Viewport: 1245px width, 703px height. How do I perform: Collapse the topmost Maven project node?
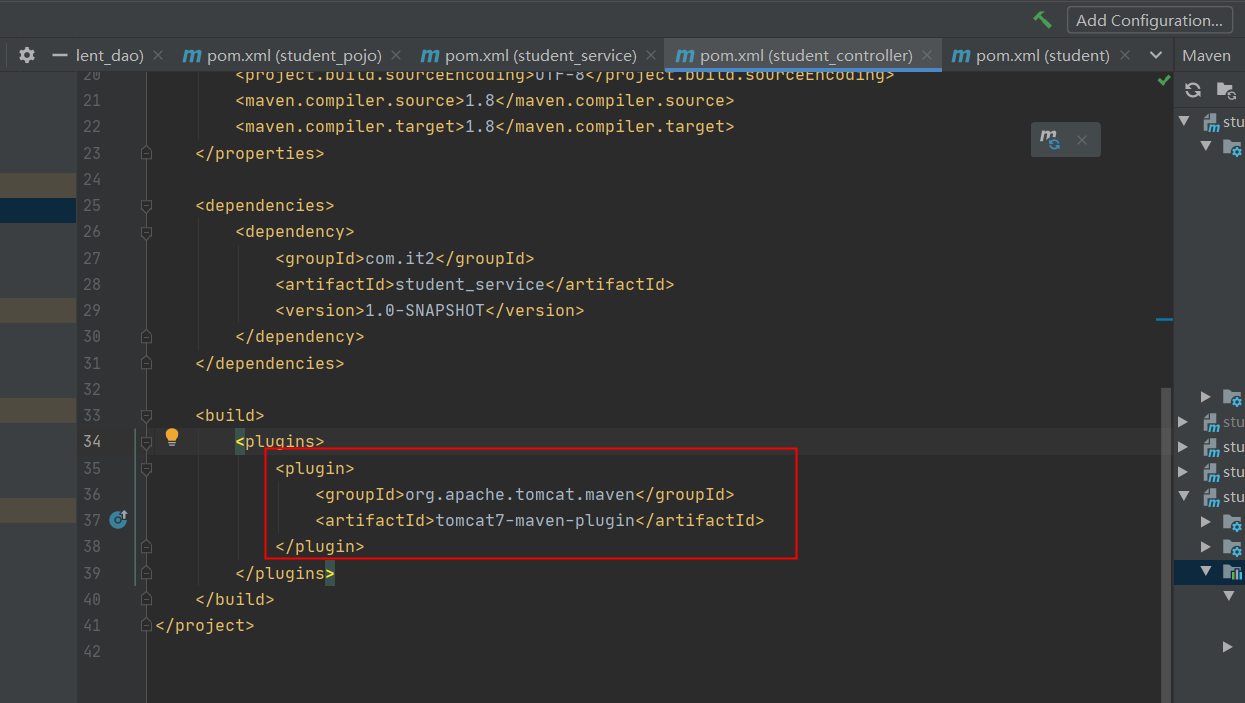point(1185,121)
